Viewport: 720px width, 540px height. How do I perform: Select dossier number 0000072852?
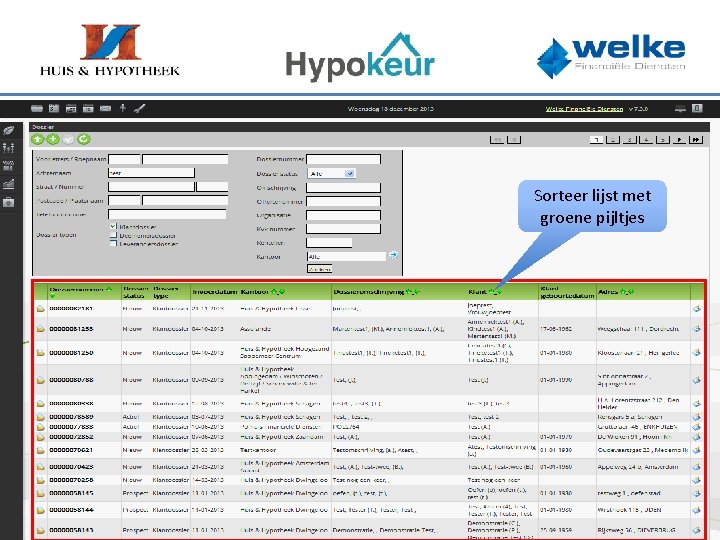click(71, 437)
